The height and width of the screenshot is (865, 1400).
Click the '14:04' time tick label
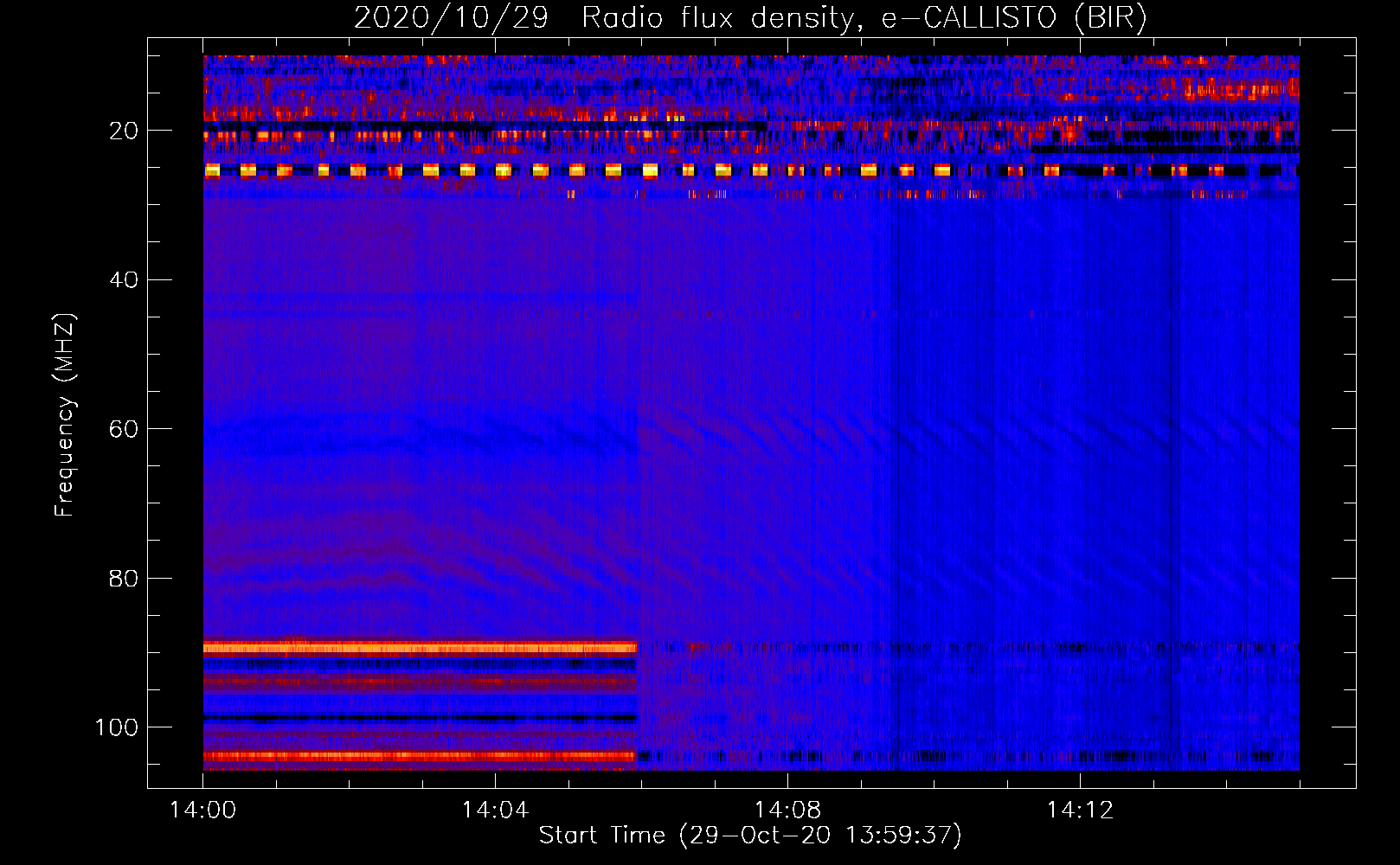pos(495,811)
